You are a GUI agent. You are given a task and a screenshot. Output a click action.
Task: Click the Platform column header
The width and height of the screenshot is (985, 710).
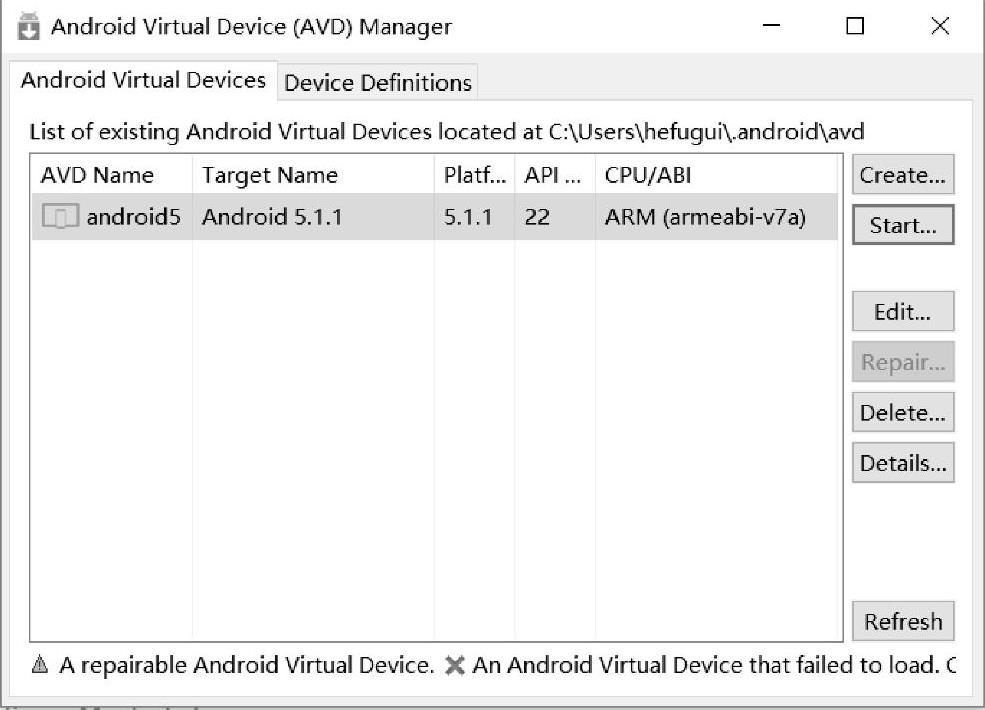click(474, 175)
